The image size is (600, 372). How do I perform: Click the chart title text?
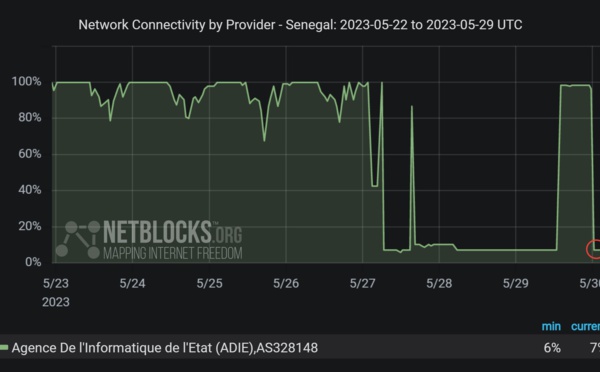[300, 25]
